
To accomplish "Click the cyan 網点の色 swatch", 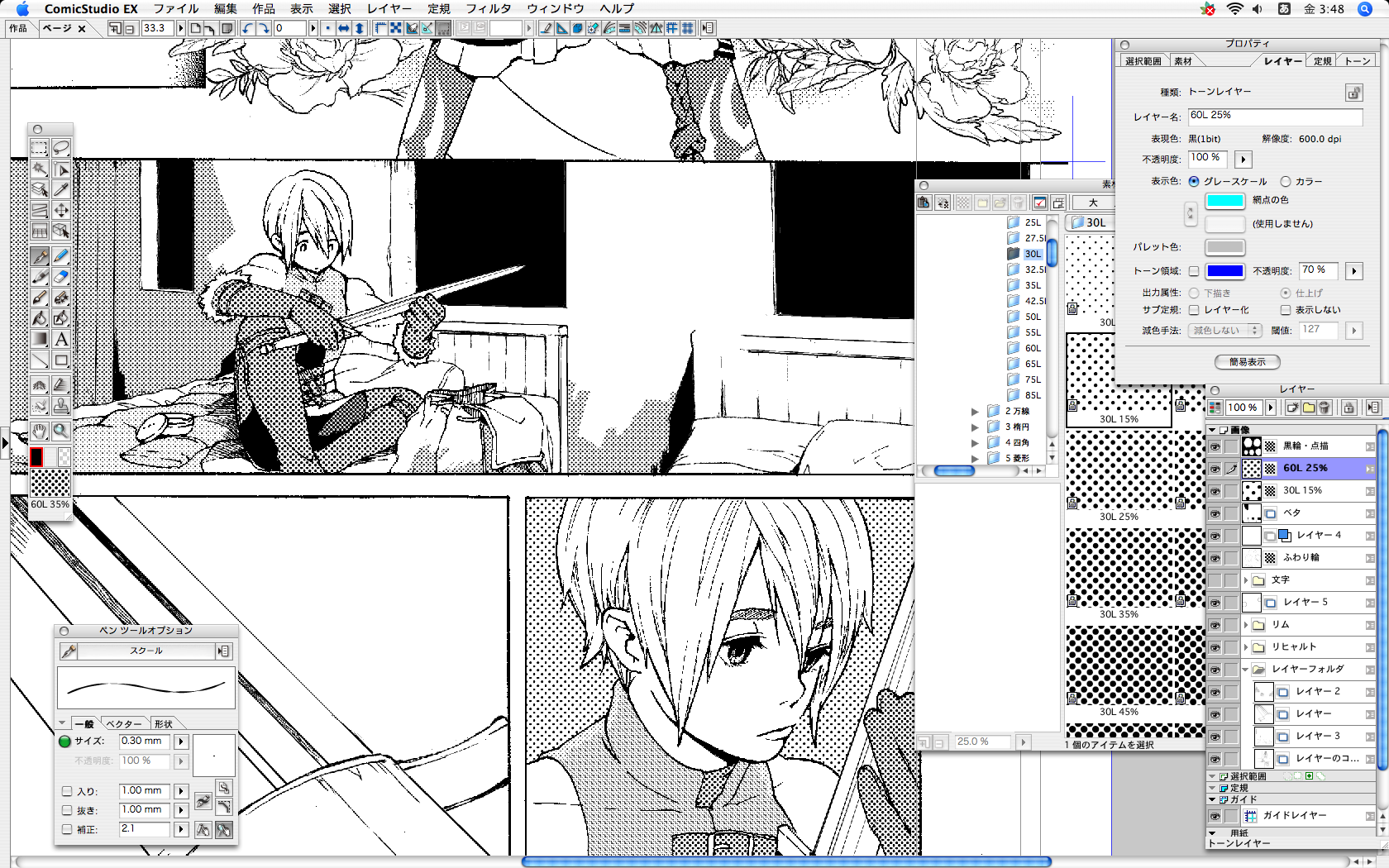I will click(1224, 201).
